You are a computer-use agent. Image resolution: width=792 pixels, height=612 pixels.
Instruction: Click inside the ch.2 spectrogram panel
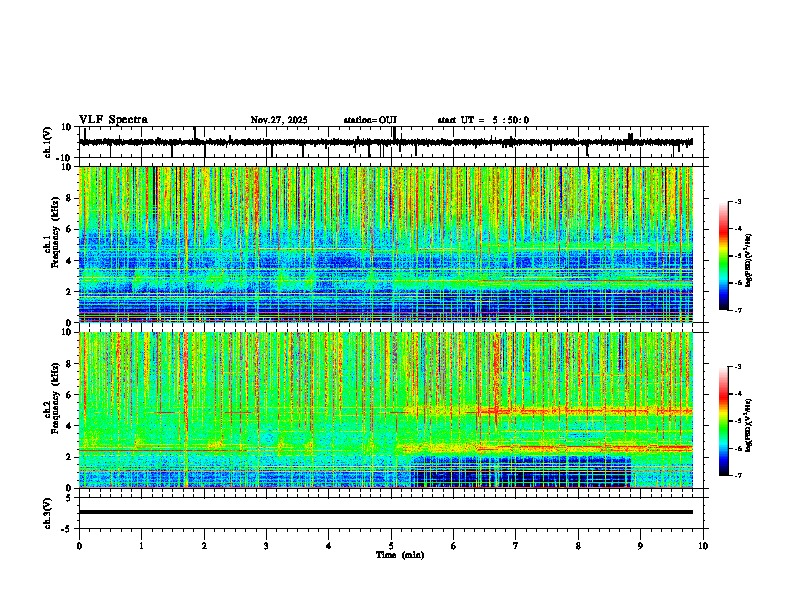click(x=386, y=410)
